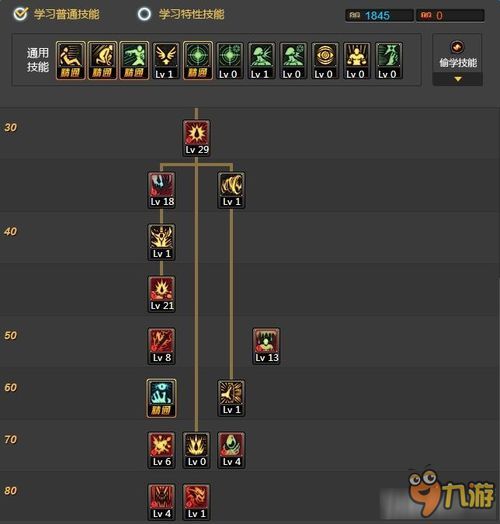Toggle the first mastered general skill

coord(71,60)
